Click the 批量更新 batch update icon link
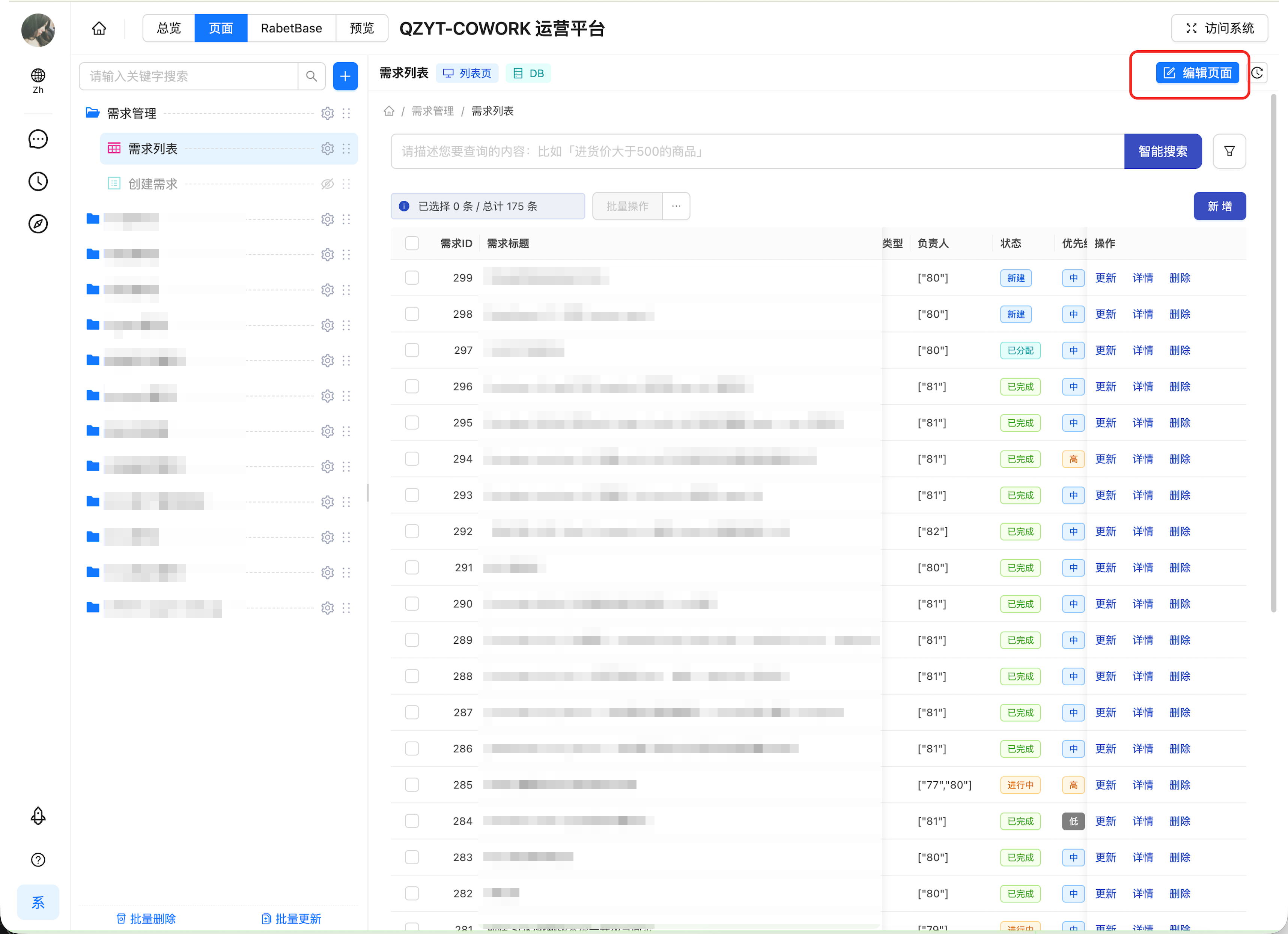This screenshot has width=1288, height=934. tap(291, 919)
